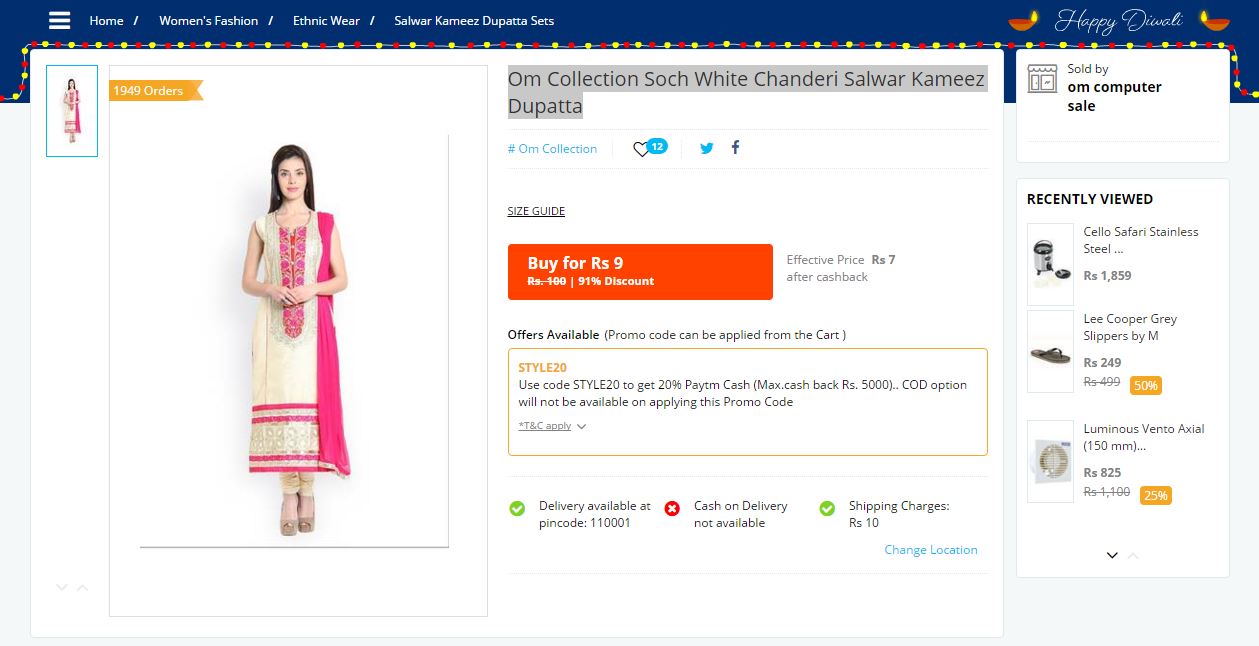Click seller name om computer sale
The image size is (1259, 646).
[x=1114, y=96]
